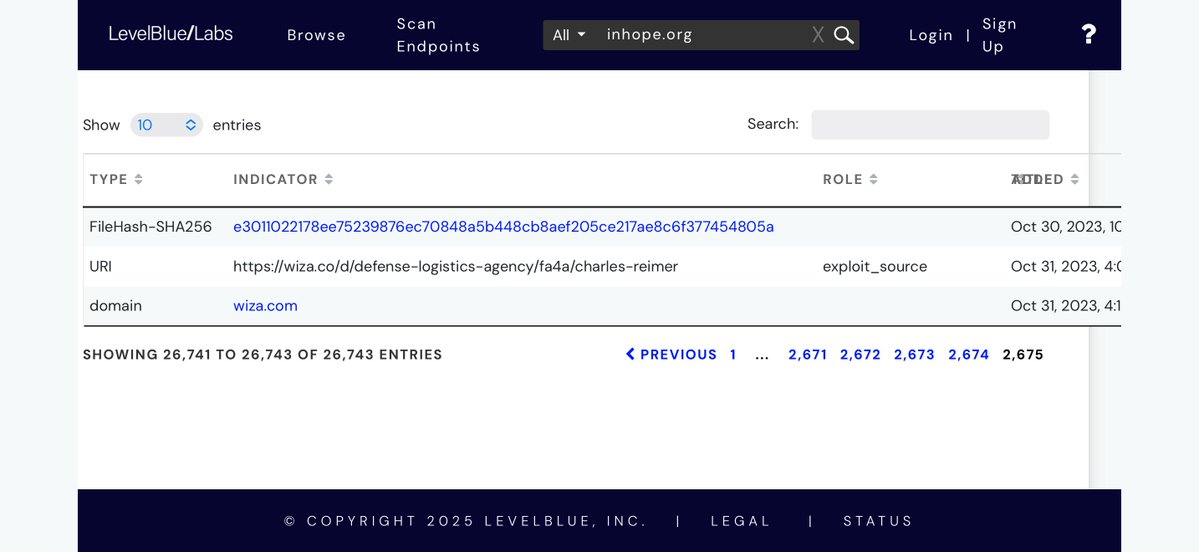The height and width of the screenshot is (552, 1199).
Task: Sort by the INDICATOR column arrows
Action: click(x=329, y=180)
